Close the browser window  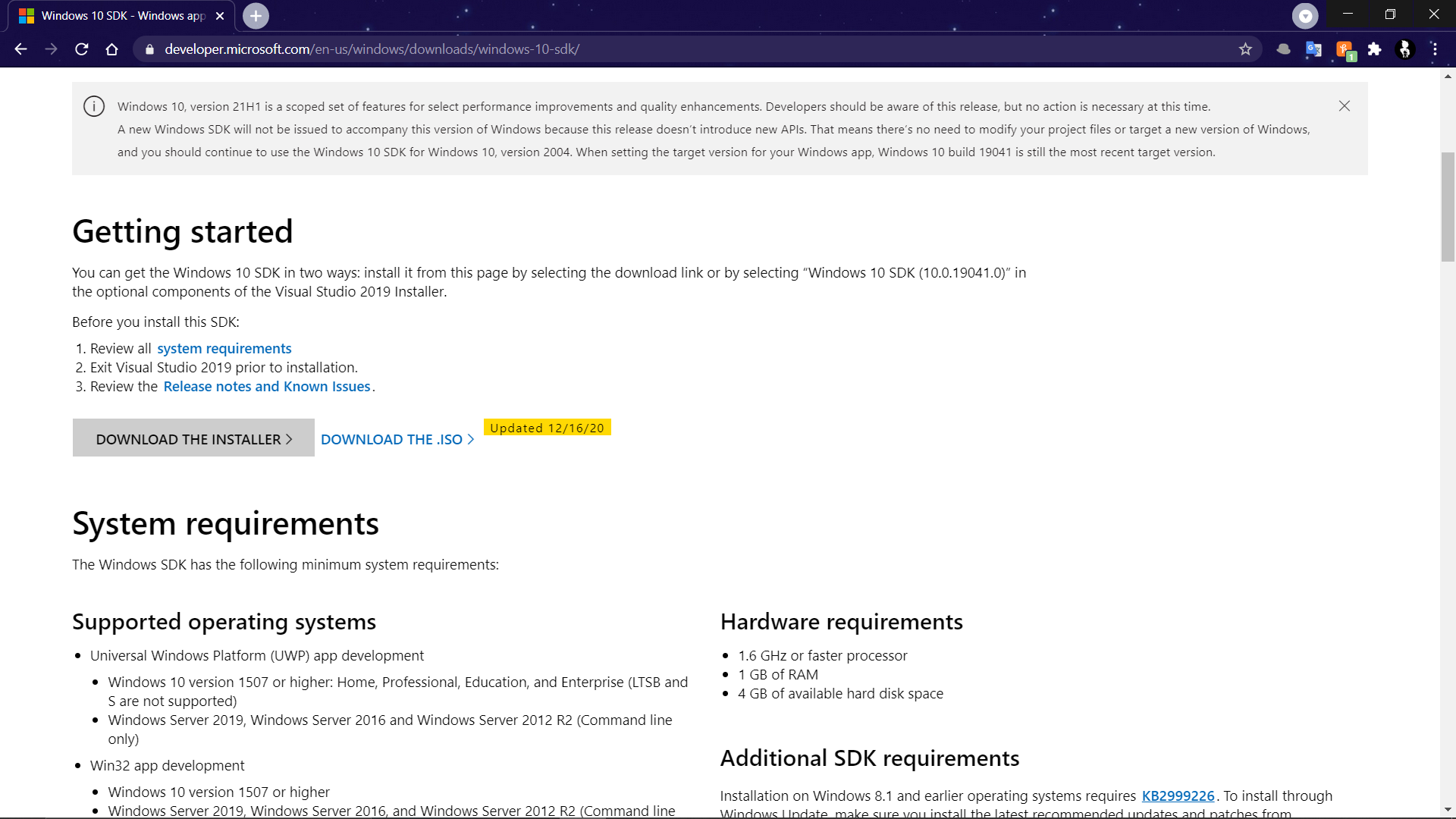[1433, 14]
